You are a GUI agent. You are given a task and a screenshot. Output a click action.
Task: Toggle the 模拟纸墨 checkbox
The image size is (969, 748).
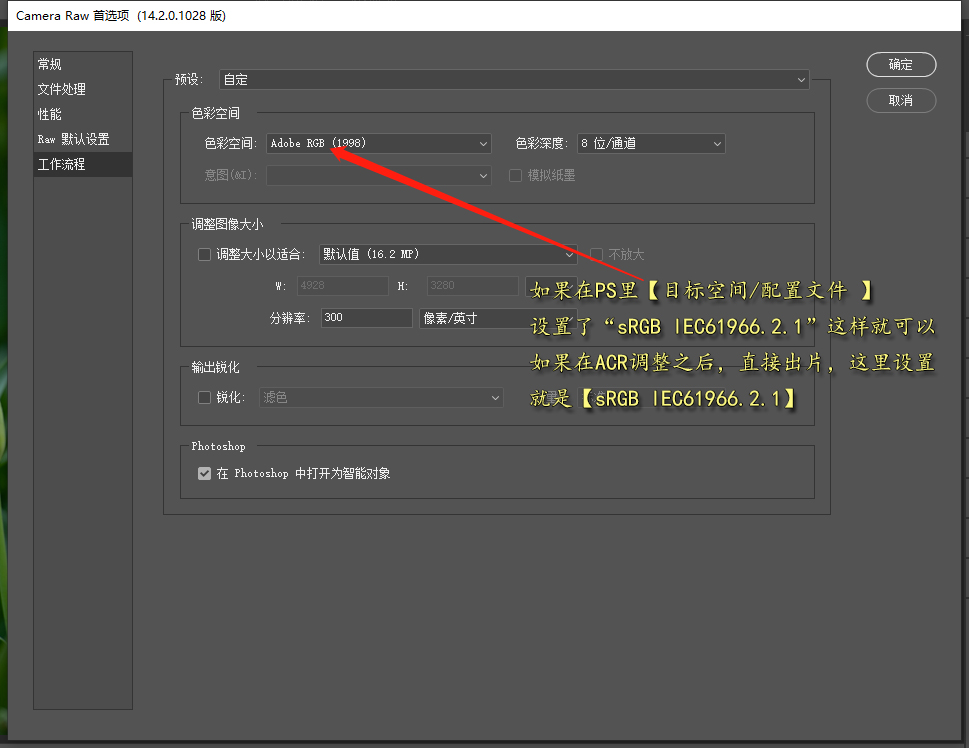pyautogui.click(x=516, y=175)
